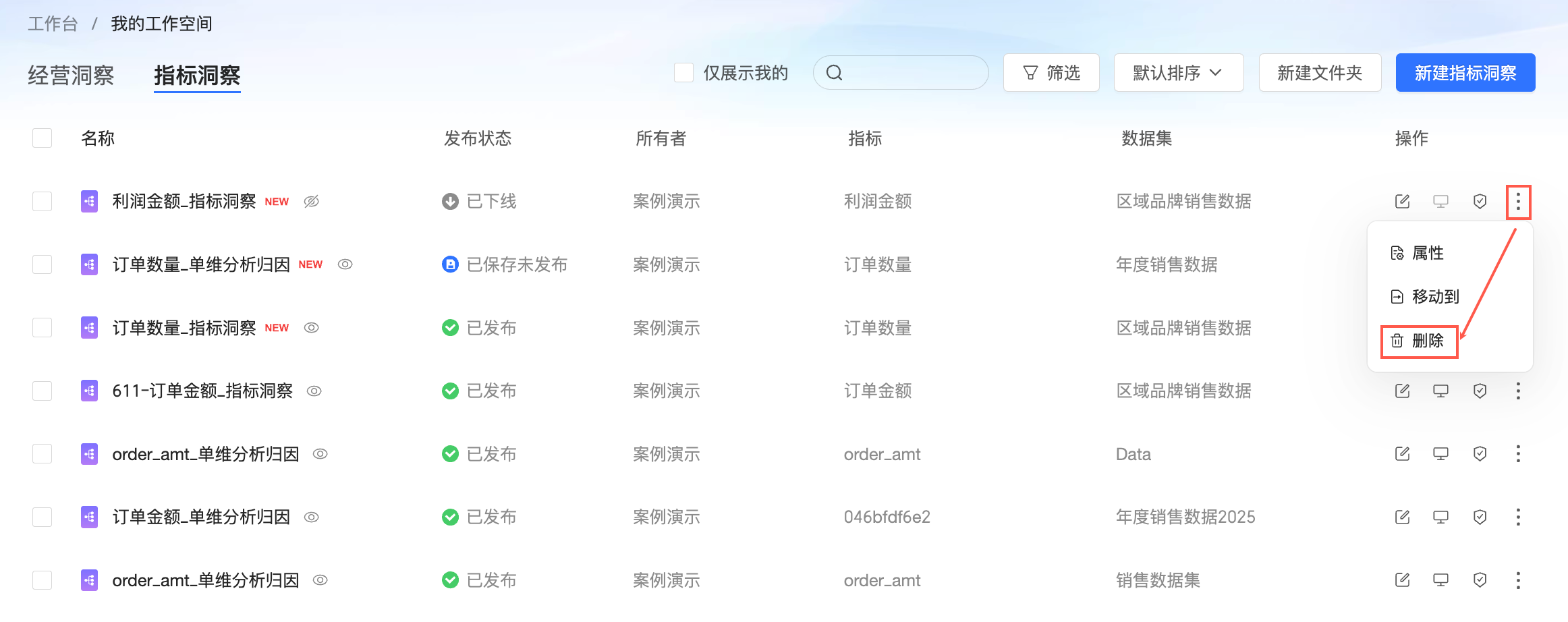
Task: Open more-actions menu for 611-订单金额_指标洞察
Action: tap(1518, 391)
